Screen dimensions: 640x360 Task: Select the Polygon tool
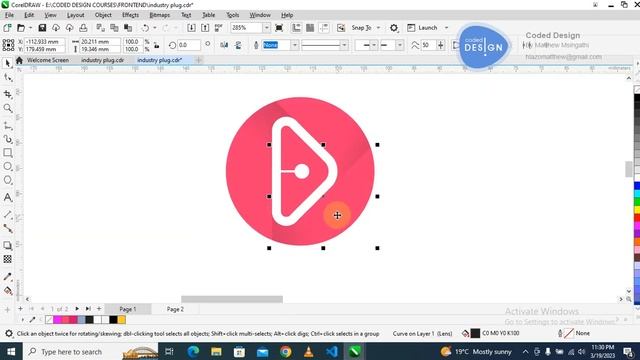(x=8, y=180)
